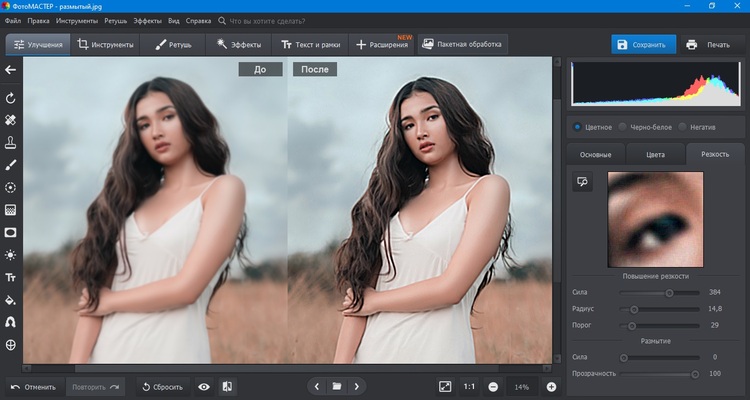
Task: Select the healing bandage tool in left sidebar
Action: [11, 120]
